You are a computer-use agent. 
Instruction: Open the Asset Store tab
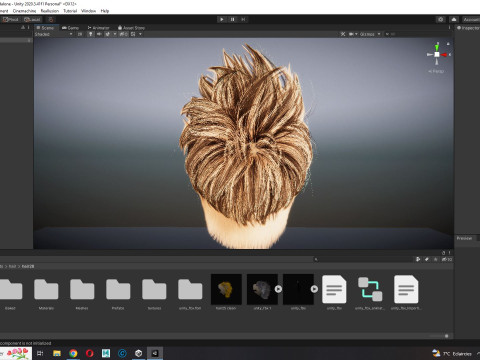(131, 28)
